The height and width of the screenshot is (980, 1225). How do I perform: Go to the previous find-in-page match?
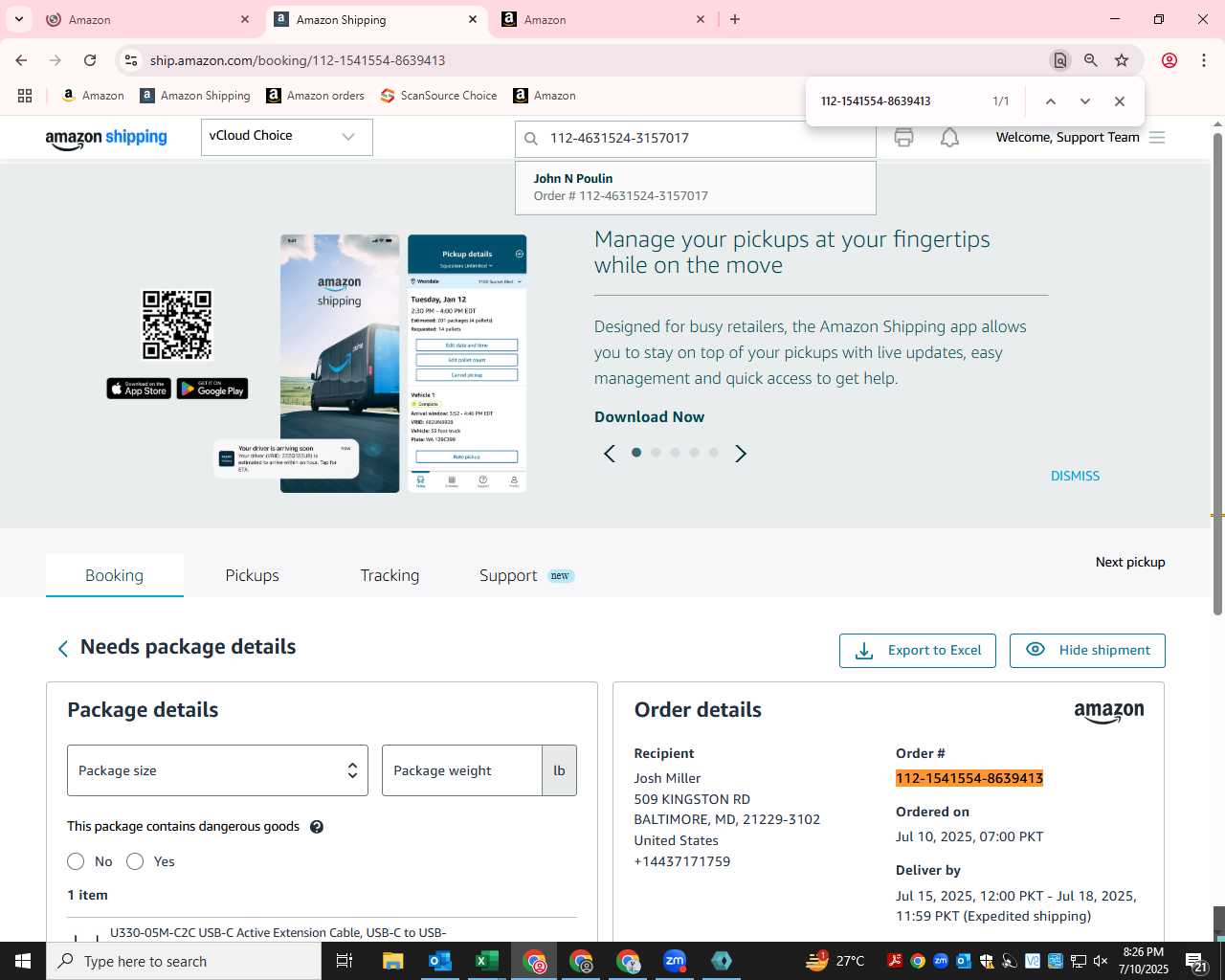tap(1050, 101)
